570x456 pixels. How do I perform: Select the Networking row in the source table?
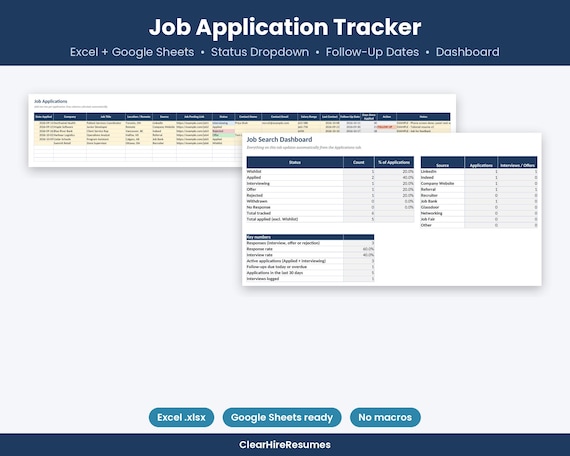pos(479,213)
